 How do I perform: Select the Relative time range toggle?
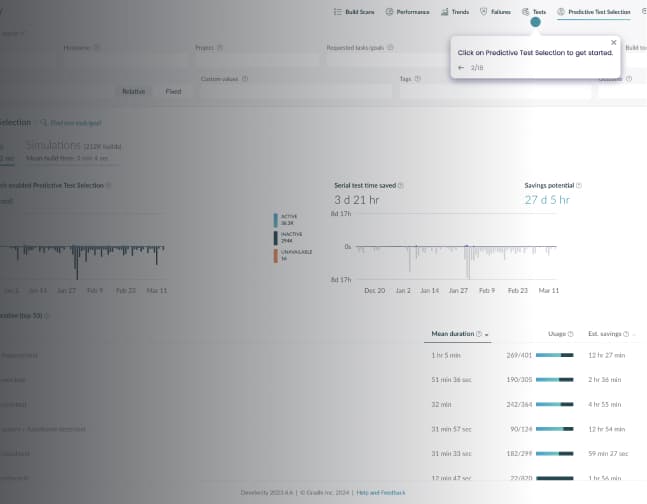coord(133,91)
